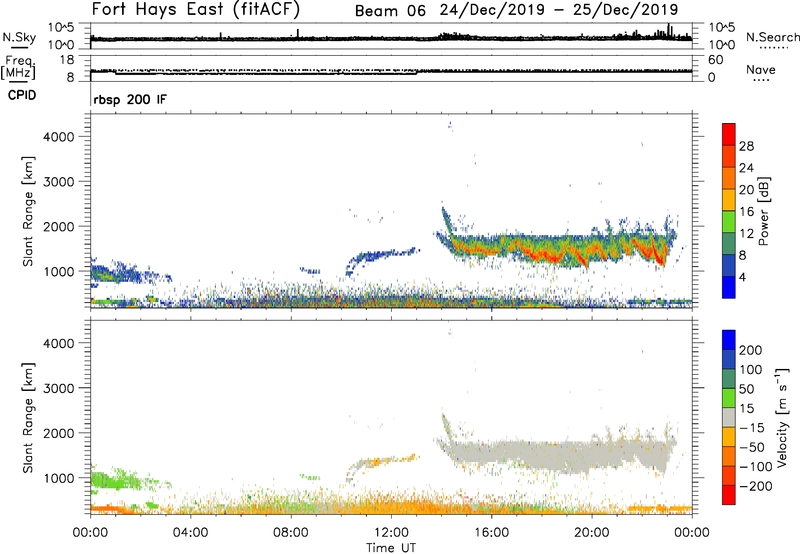Click the blue bottom of the Power color bar
800x554 pixels.
tap(729, 287)
